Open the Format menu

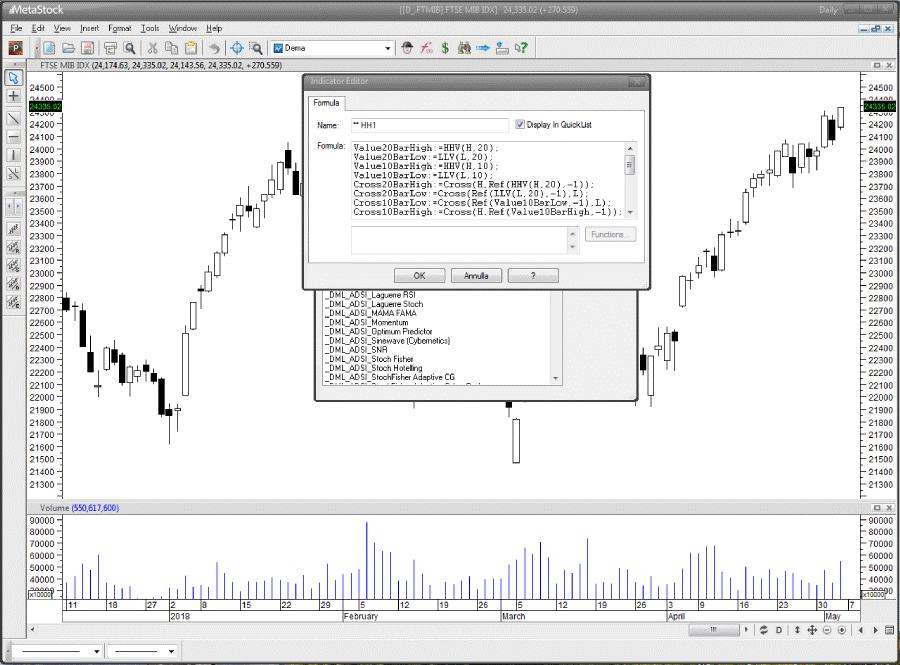pos(119,28)
